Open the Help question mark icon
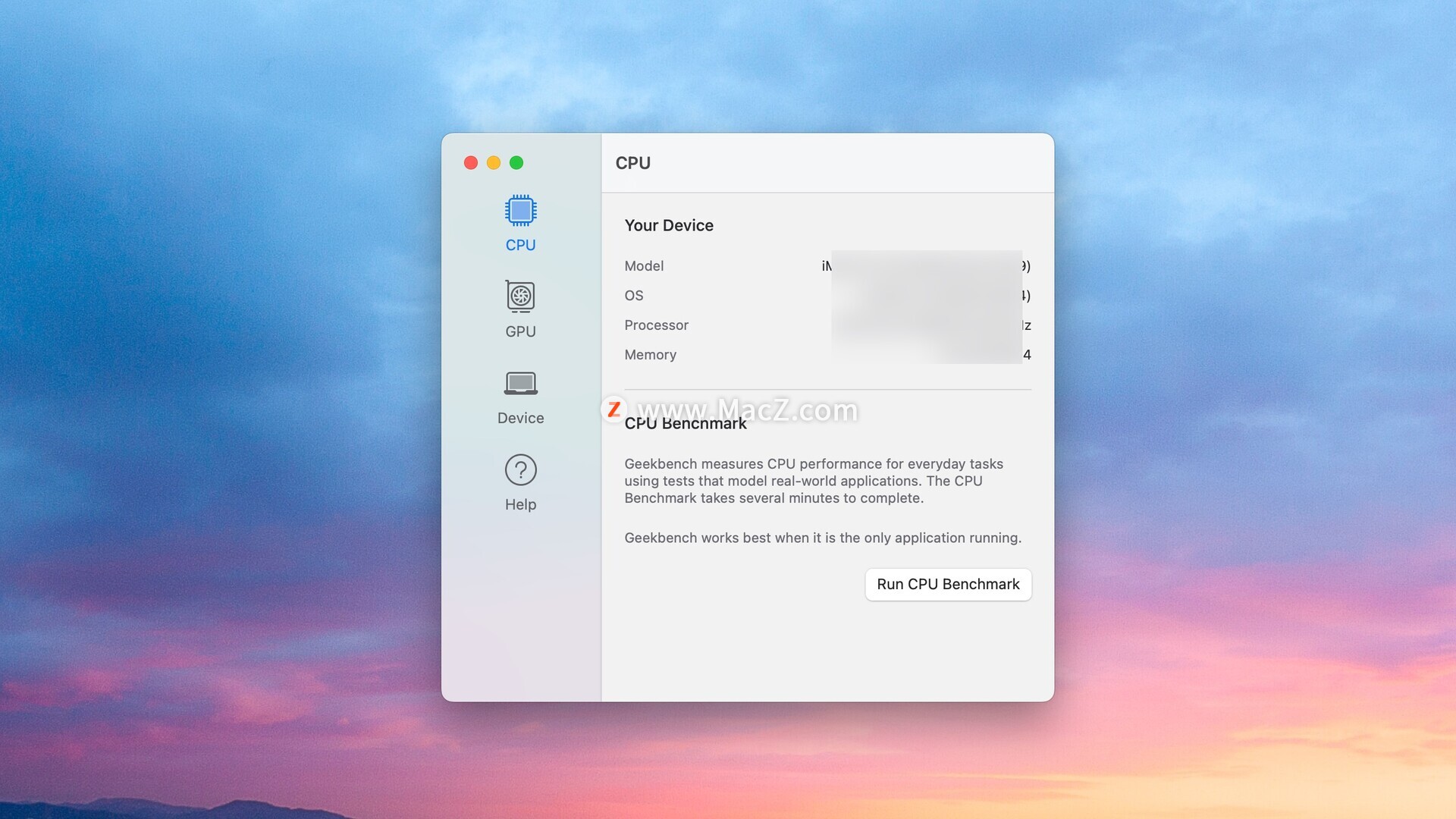The height and width of the screenshot is (819, 1456). coord(520,470)
